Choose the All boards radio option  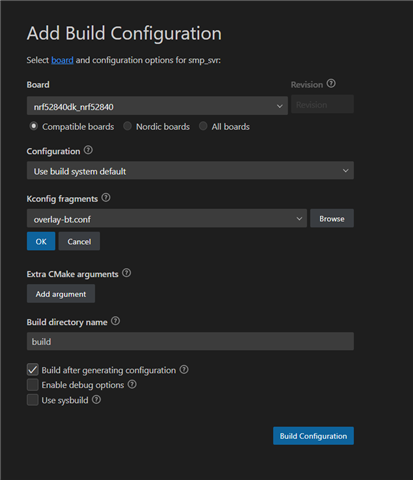click(203, 126)
